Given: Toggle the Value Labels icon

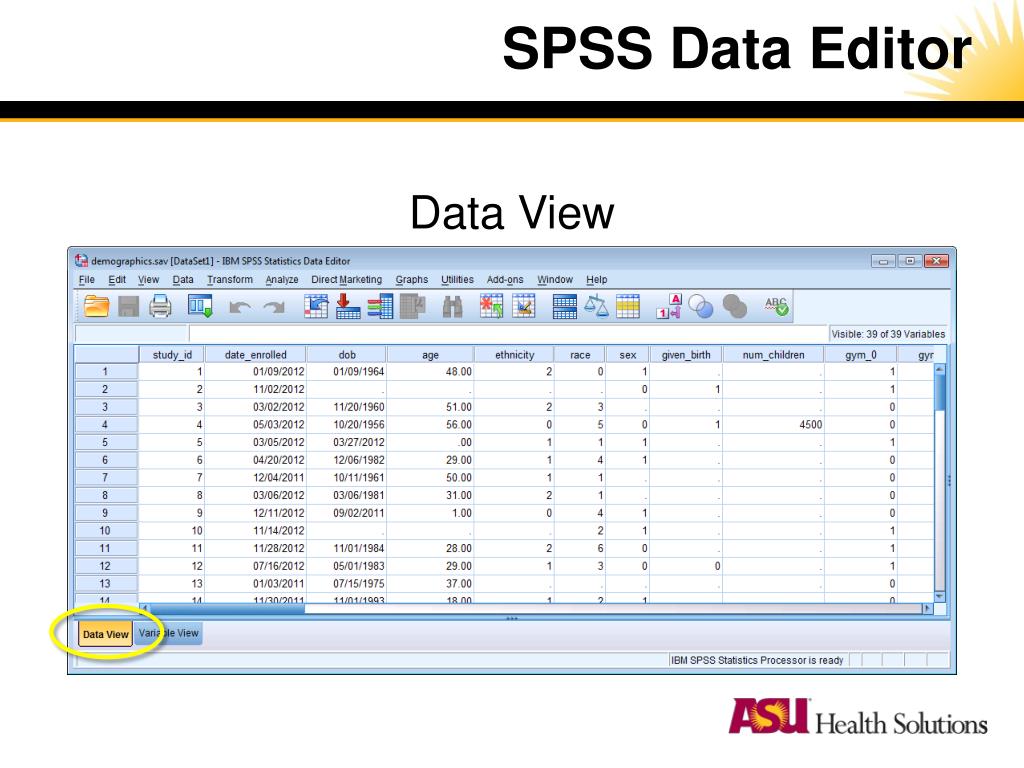Looking at the screenshot, I should tap(669, 306).
